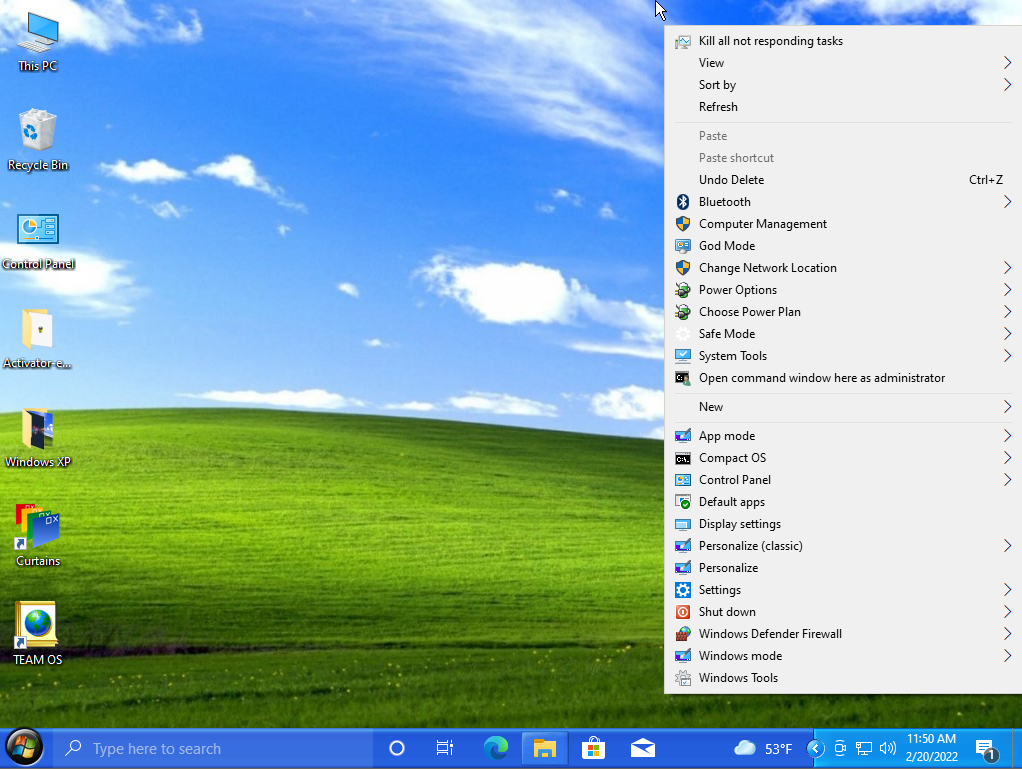Click the Settings gear icon in menu
This screenshot has height=769, width=1022.
(682, 590)
